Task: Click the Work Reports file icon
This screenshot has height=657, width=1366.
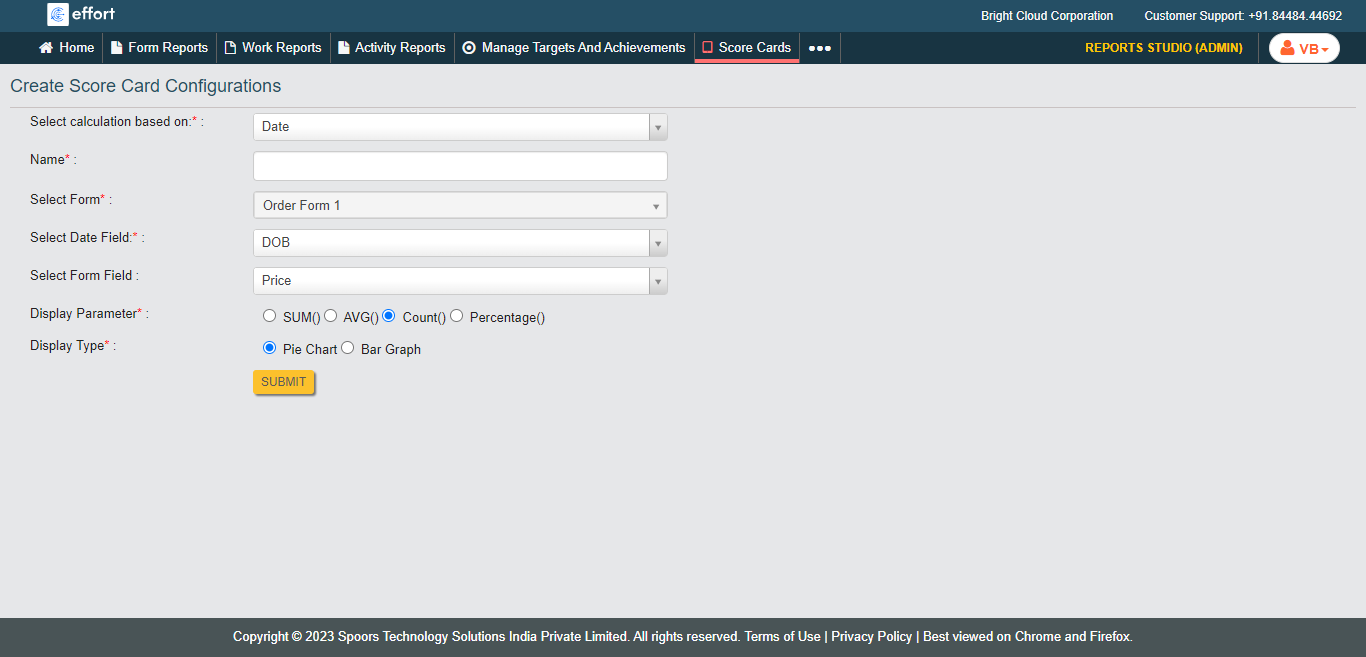Action: pos(230,48)
